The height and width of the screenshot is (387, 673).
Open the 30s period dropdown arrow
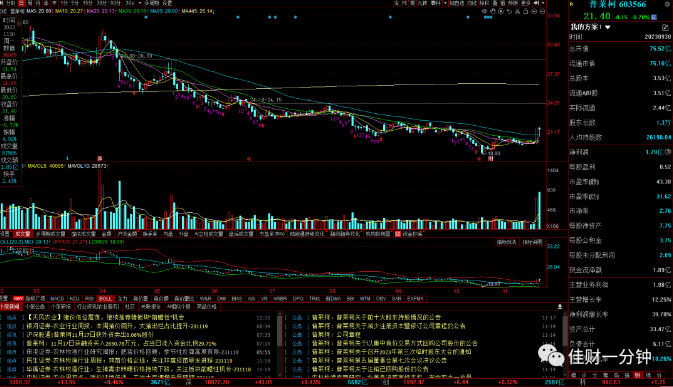(x=140, y=3)
